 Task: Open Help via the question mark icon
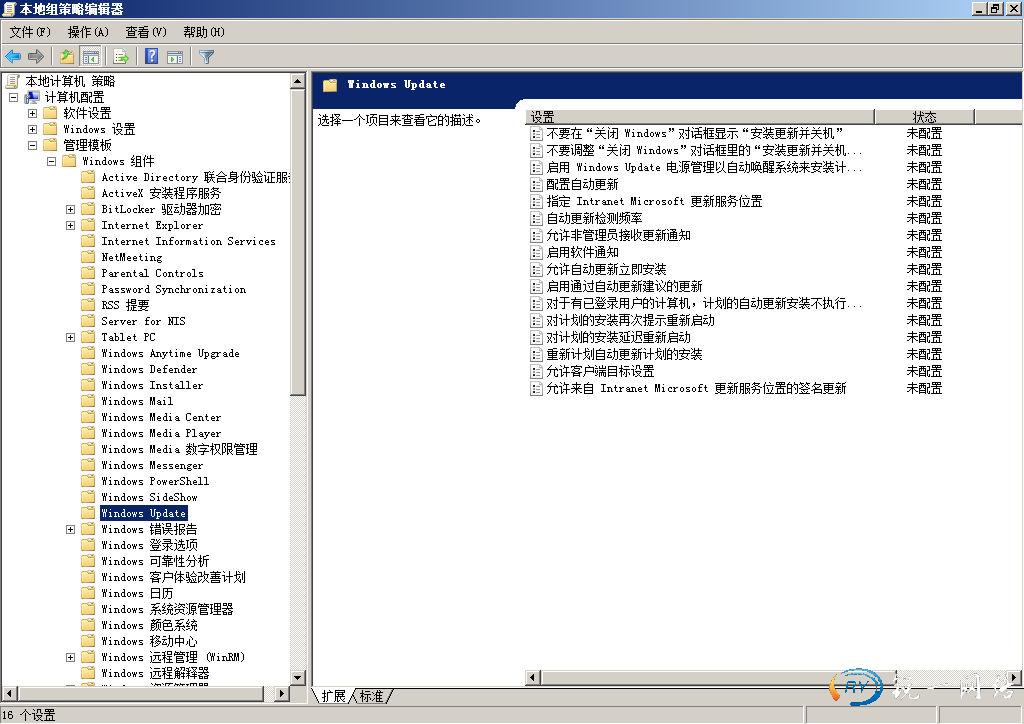(x=150, y=57)
